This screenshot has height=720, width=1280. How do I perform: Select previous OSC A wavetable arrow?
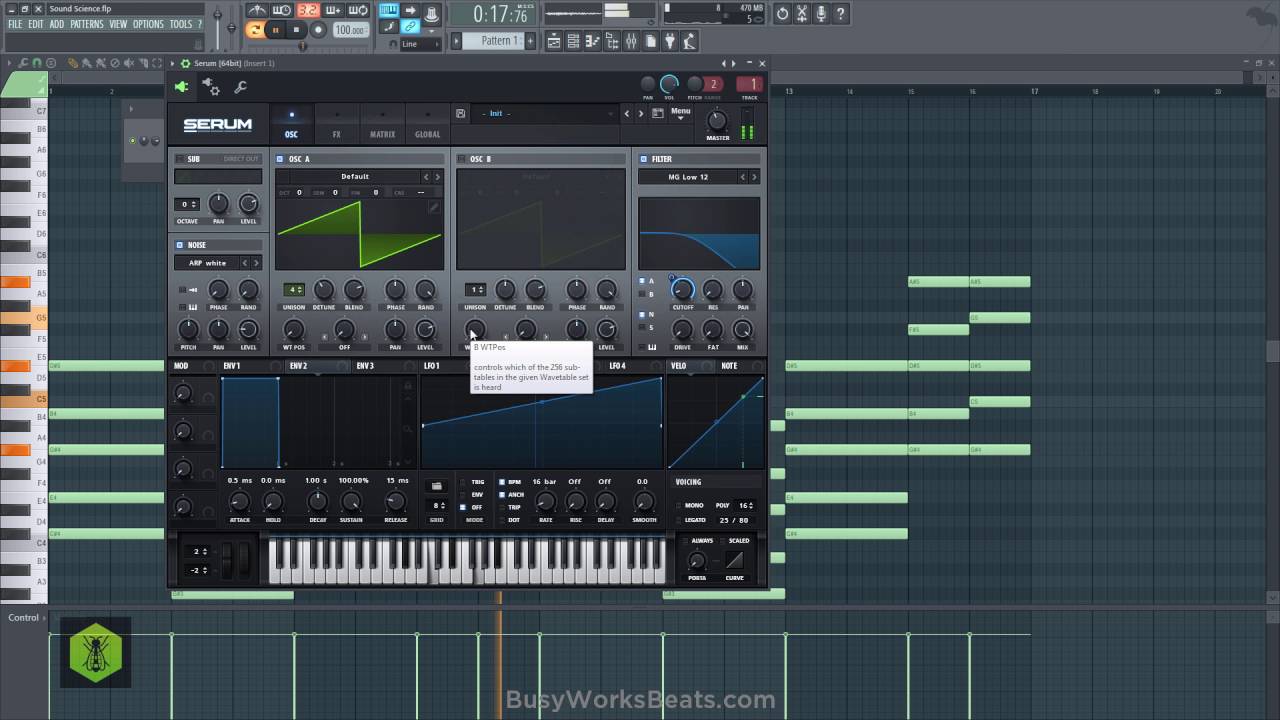coord(425,177)
